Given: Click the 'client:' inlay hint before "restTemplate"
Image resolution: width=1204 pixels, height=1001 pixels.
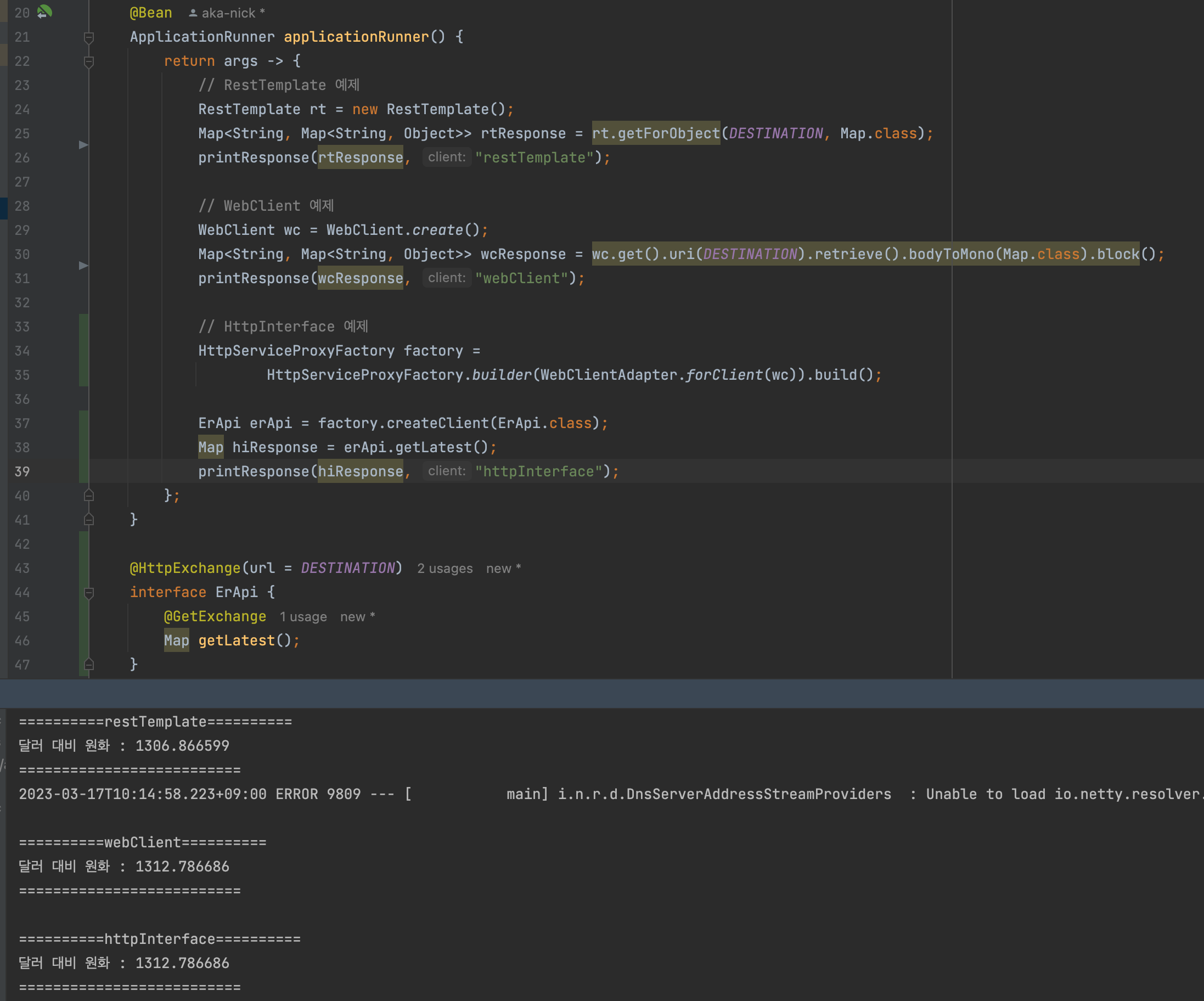Looking at the screenshot, I should pyautogui.click(x=447, y=157).
